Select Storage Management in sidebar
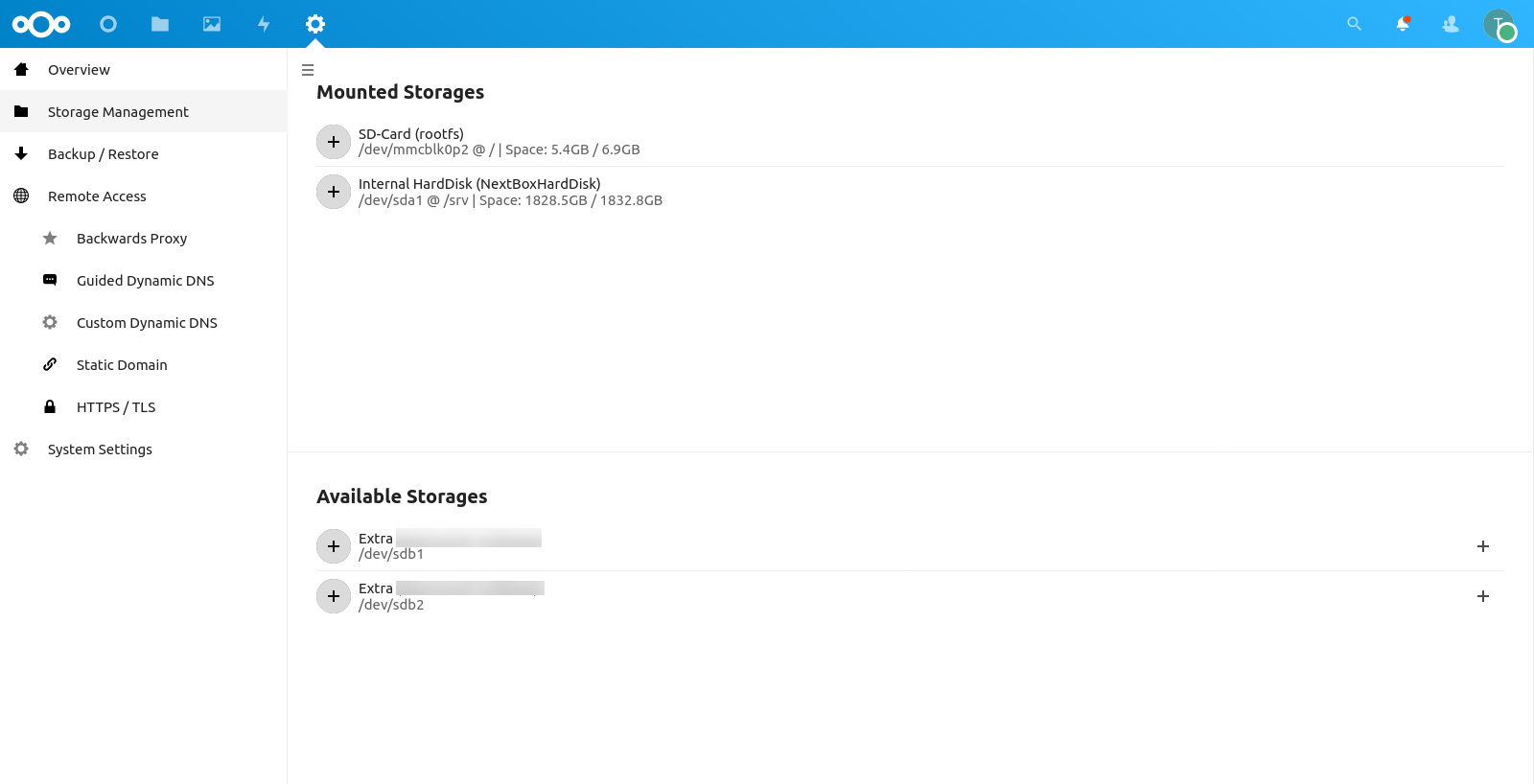This screenshot has height=784, width=1534. pyautogui.click(x=118, y=112)
